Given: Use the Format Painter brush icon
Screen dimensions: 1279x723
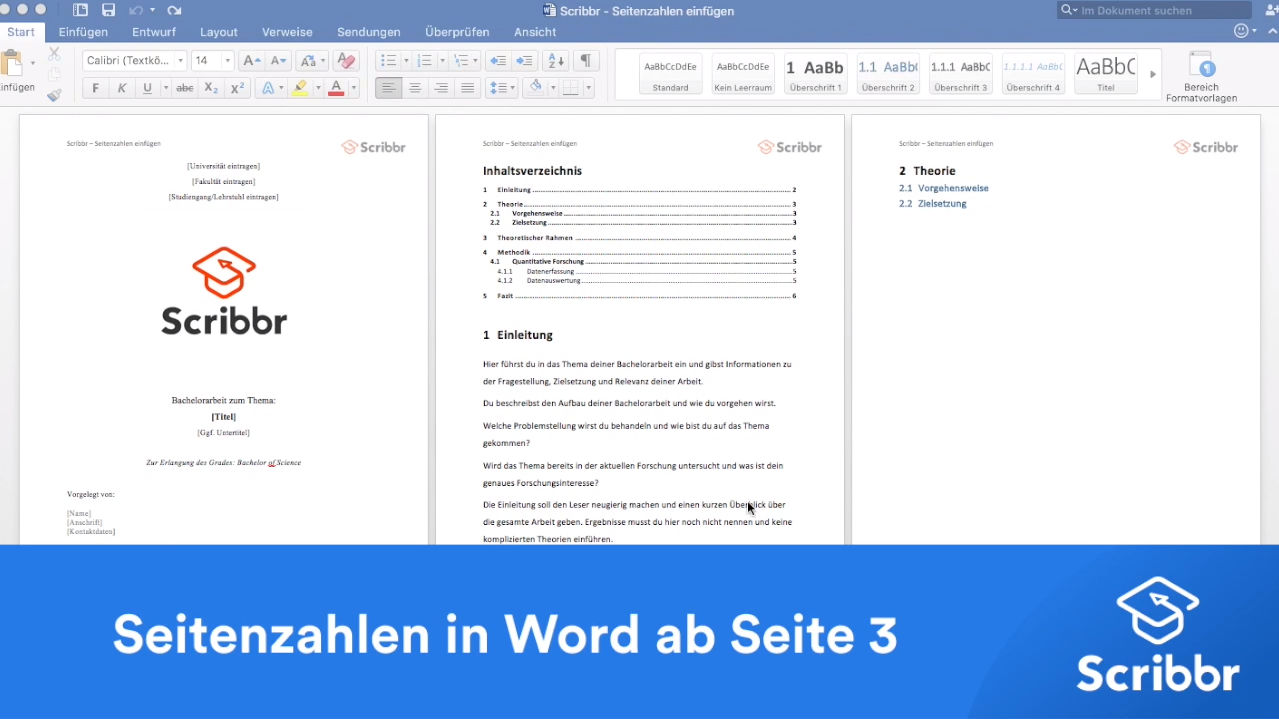Looking at the screenshot, I should tap(54, 95).
